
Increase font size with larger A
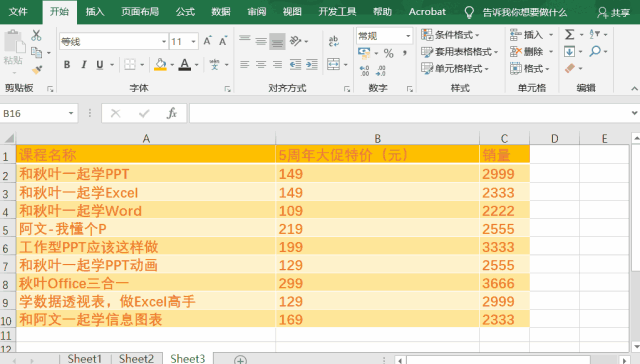[207, 41]
